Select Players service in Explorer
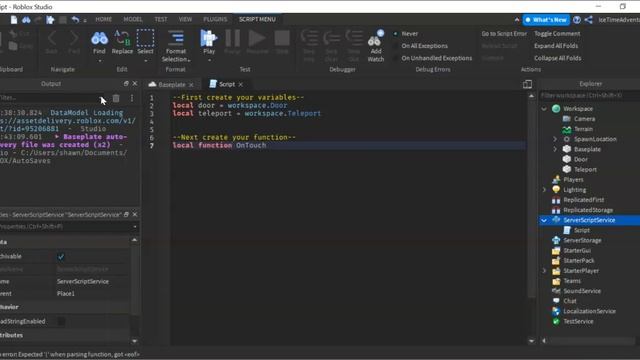Image resolution: width=640 pixels, height=360 pixels. [x=573, y=180]
